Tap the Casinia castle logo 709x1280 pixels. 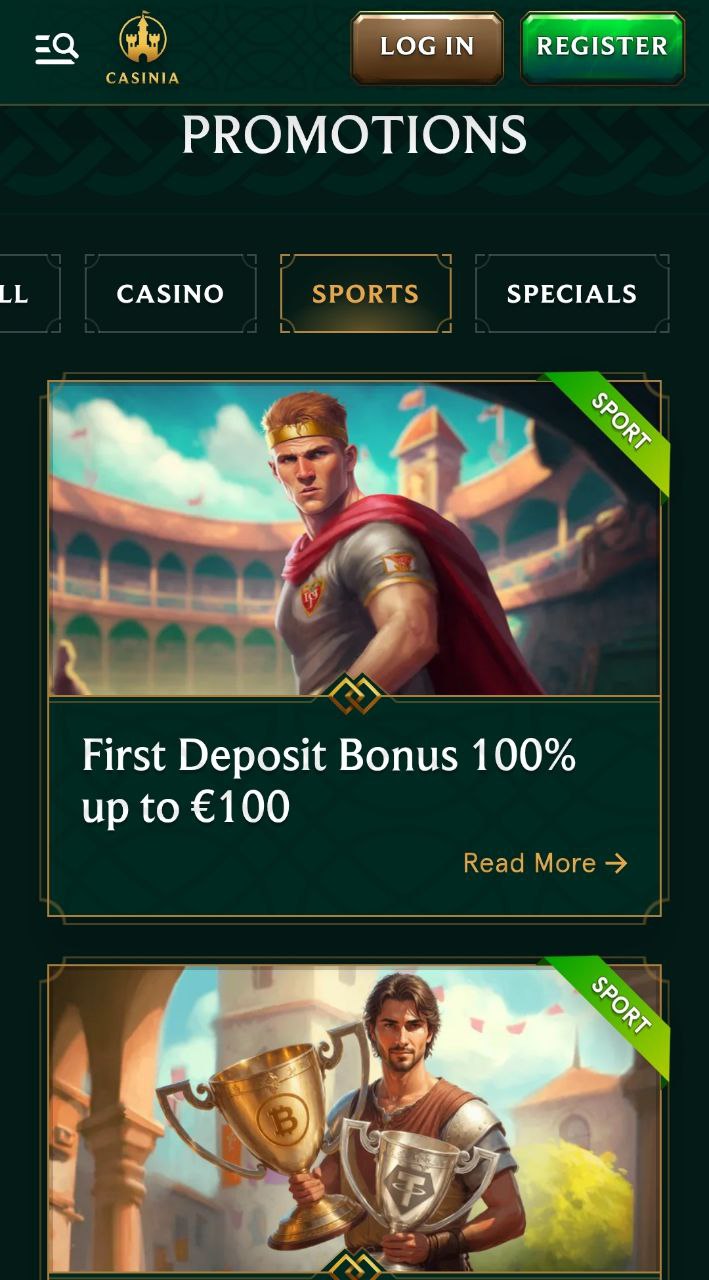tap(143, 48)
